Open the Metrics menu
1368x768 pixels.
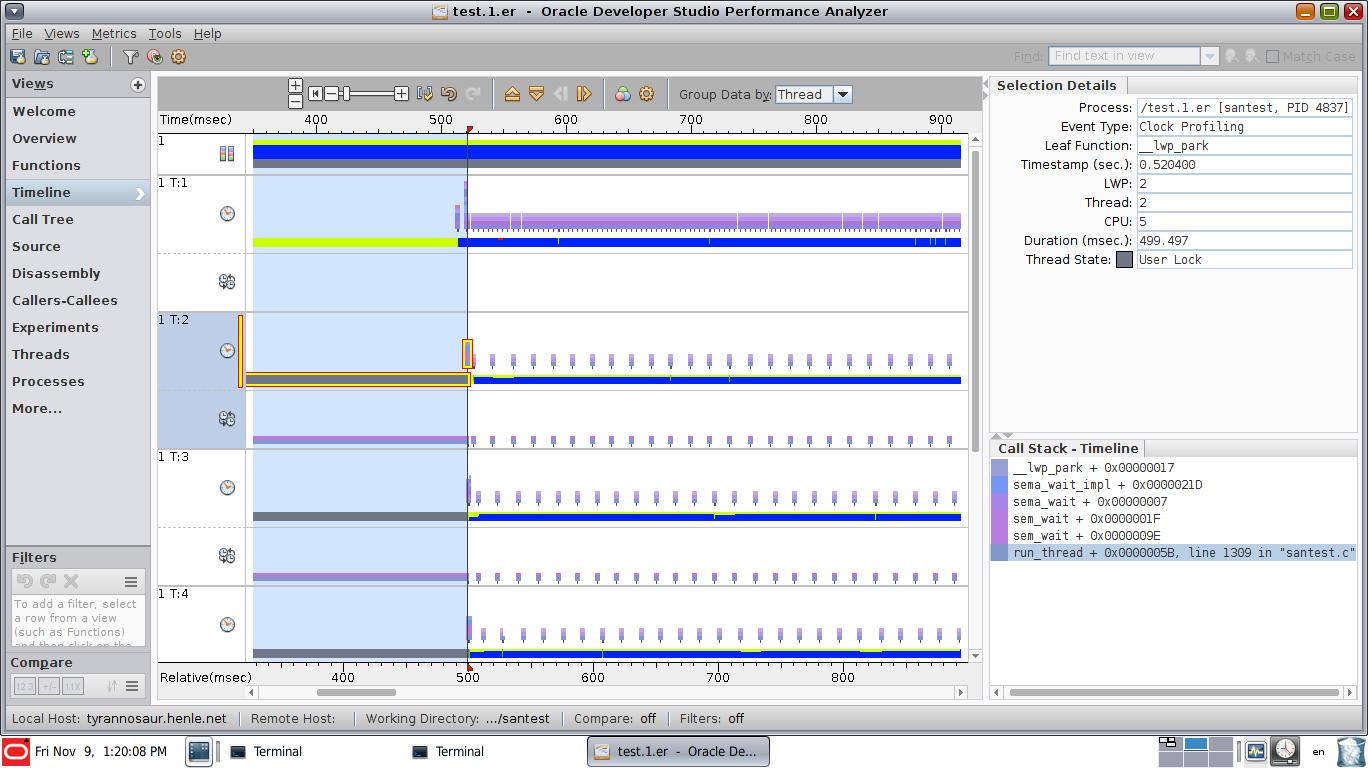(114, 33)
